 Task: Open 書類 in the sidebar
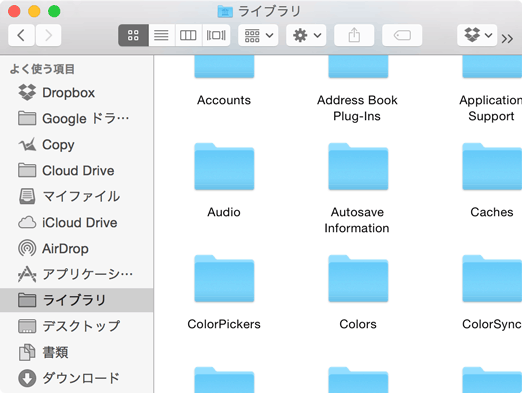click(x=77, y=352)
